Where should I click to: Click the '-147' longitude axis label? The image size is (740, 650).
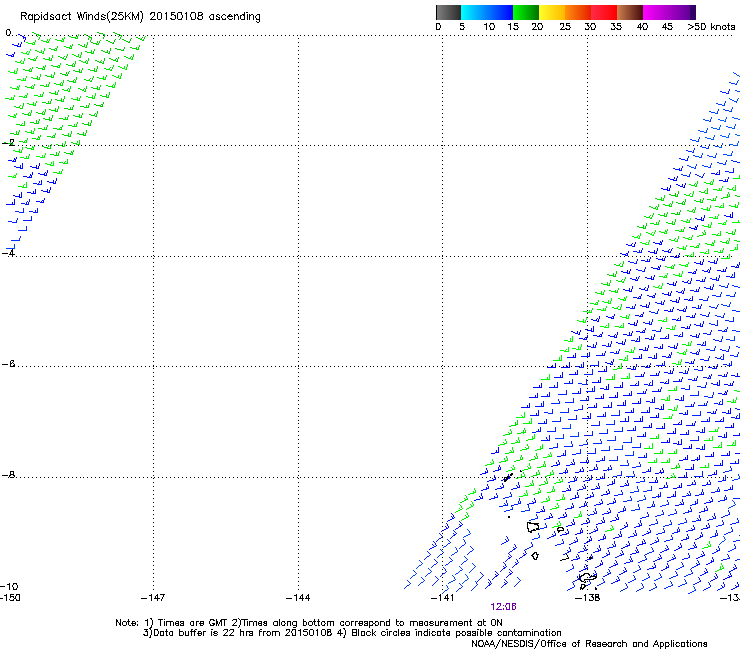click(x=153, y=598)
